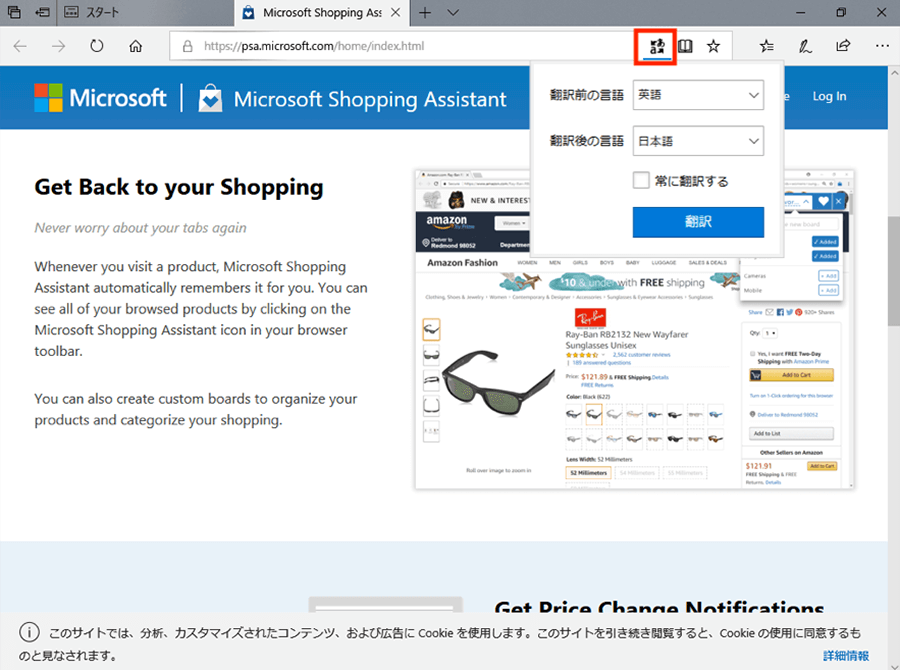Screen dimensions: 900x670
Task: Open a new tab with plus
Action: click(425, 13)
